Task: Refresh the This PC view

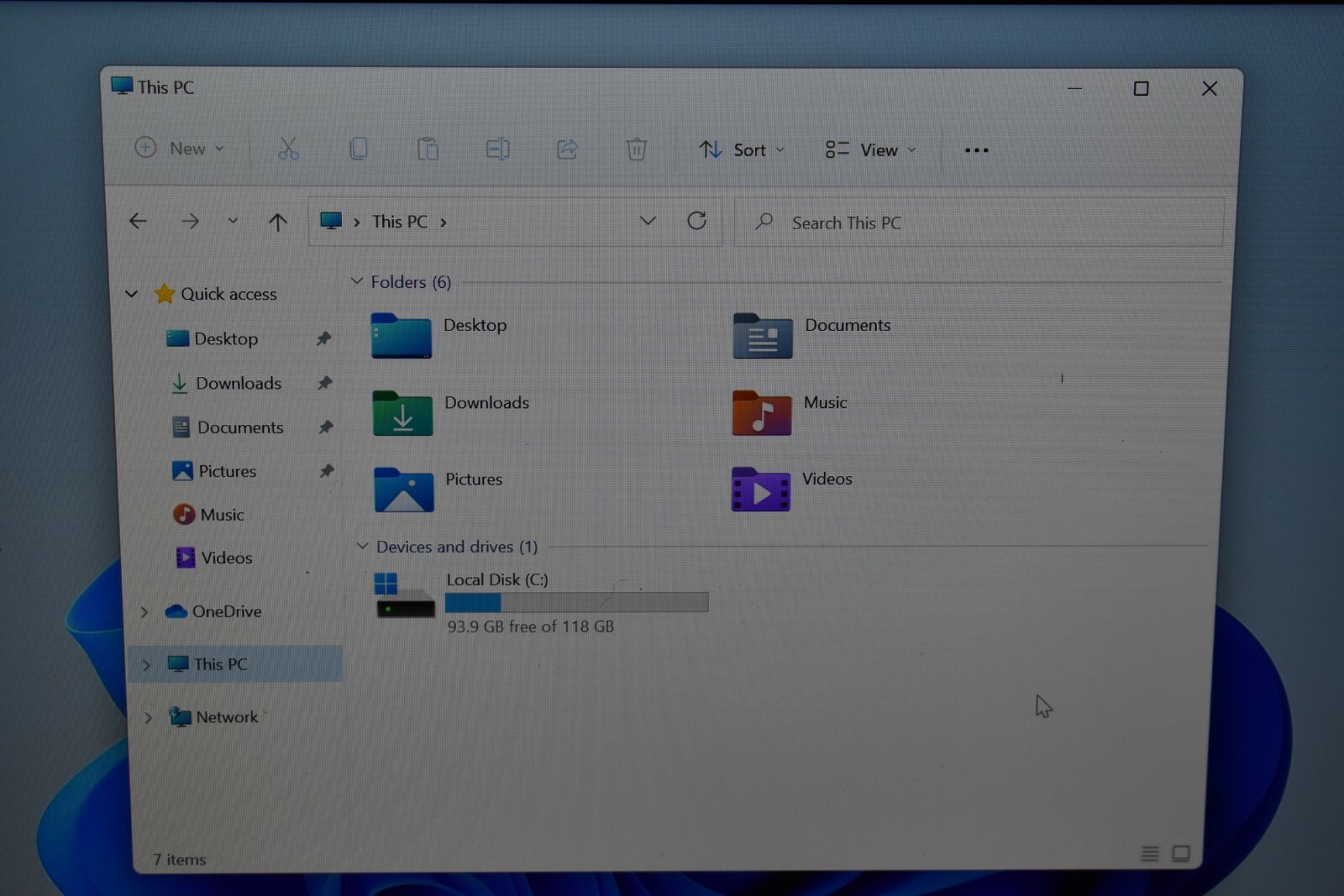Action: pyautogui.click(x=696, y=221)
